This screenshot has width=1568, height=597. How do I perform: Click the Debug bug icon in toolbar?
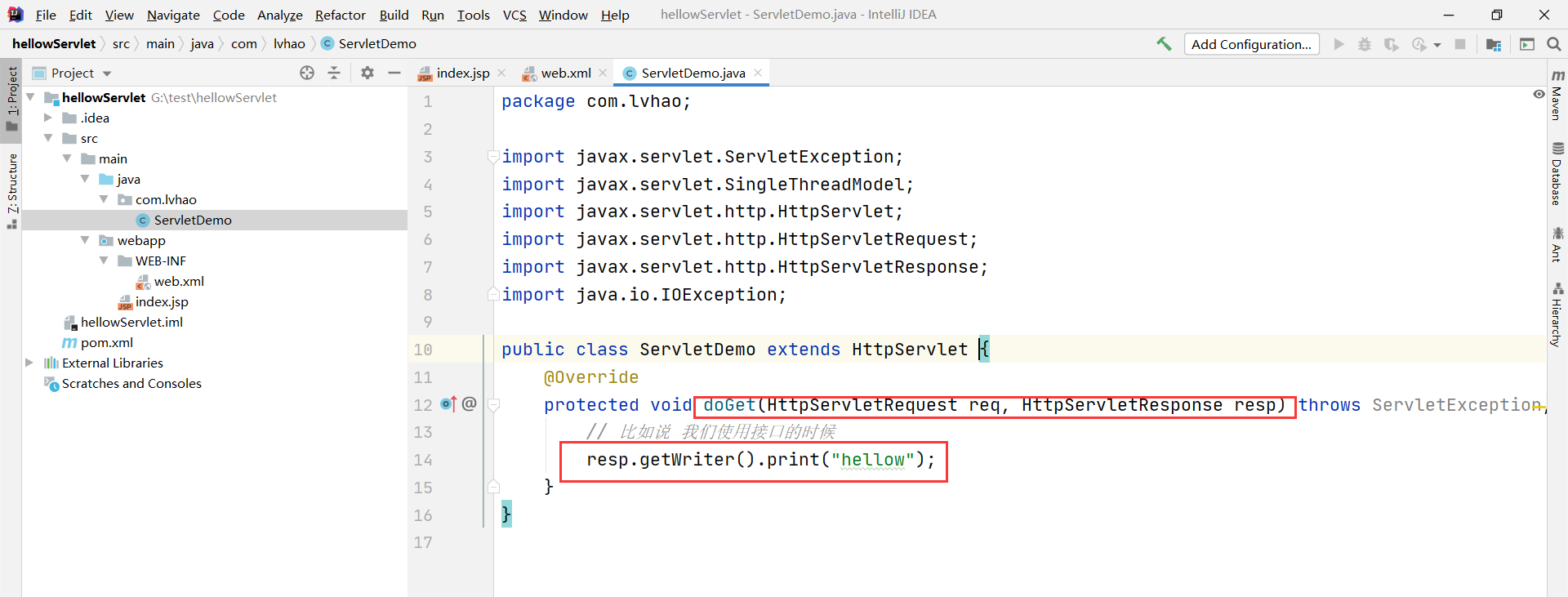point(1365,44)
